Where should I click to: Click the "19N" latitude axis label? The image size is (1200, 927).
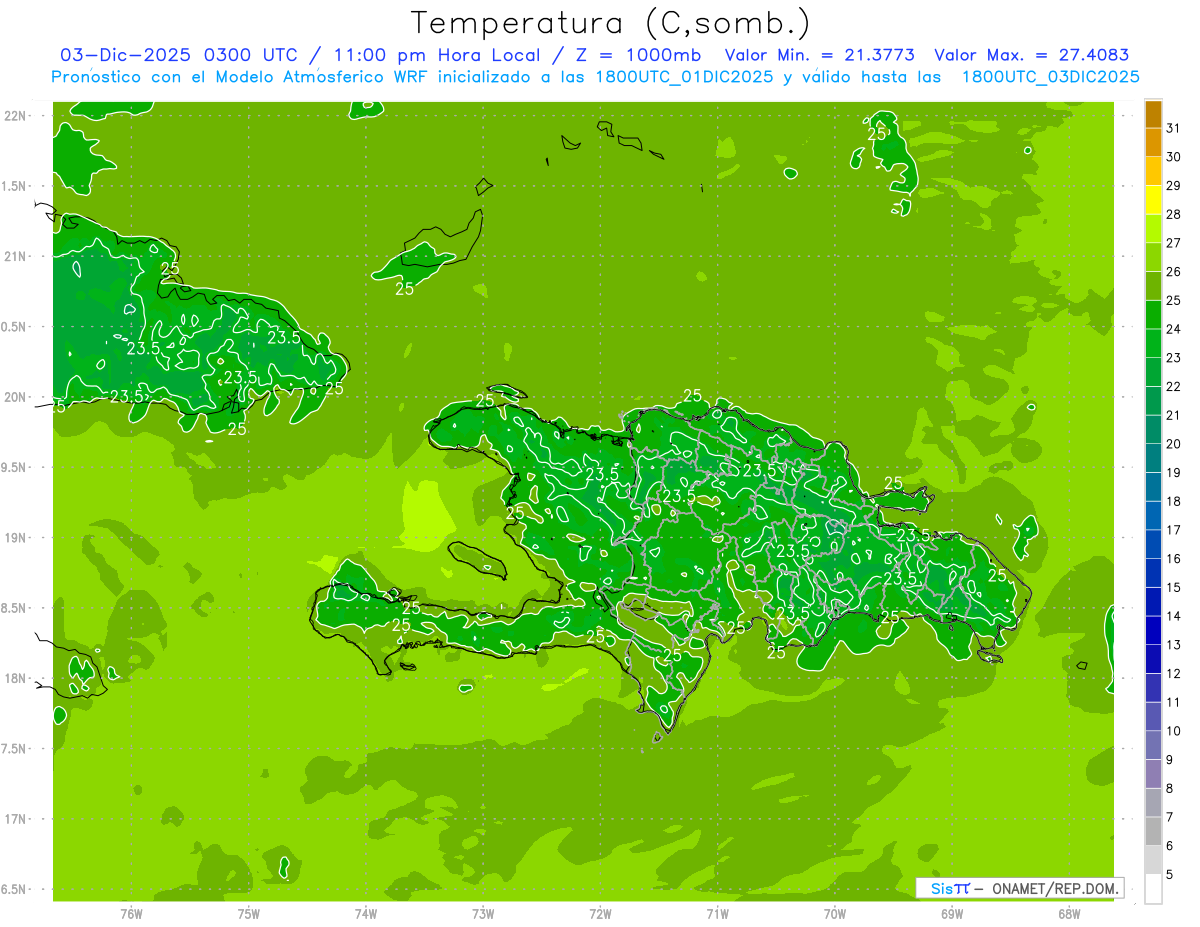coord(15,538)
